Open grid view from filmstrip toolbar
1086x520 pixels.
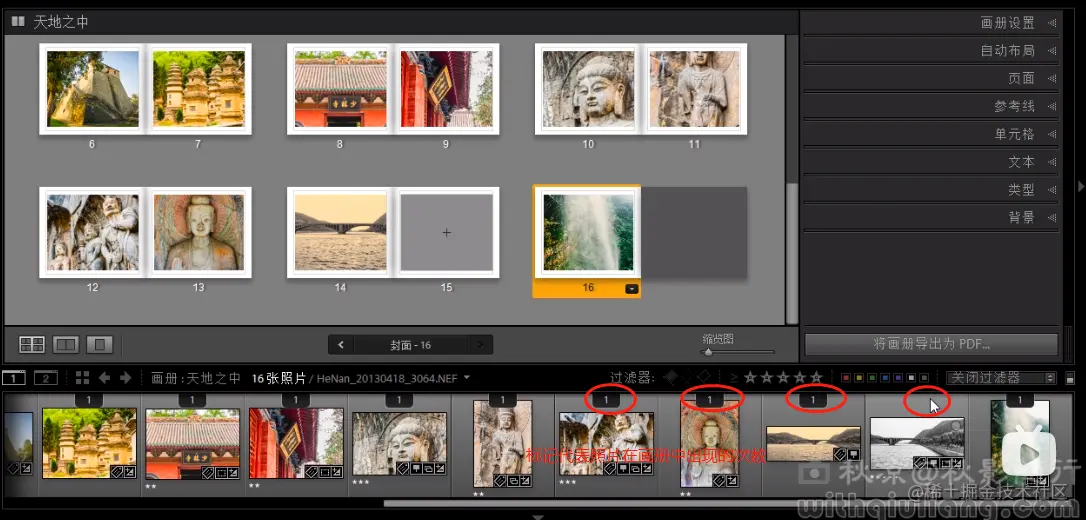tap(82, 377)
